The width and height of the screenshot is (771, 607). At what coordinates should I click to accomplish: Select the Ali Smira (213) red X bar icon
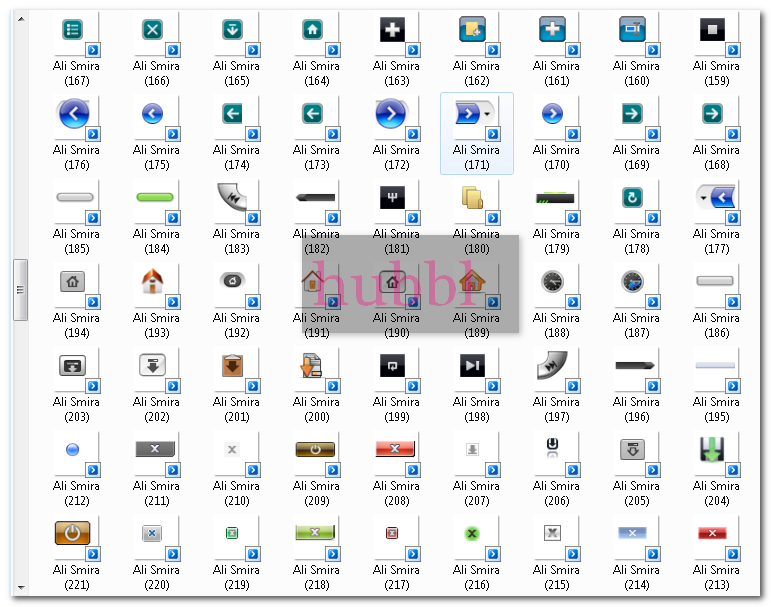click(x=712, y=533)
